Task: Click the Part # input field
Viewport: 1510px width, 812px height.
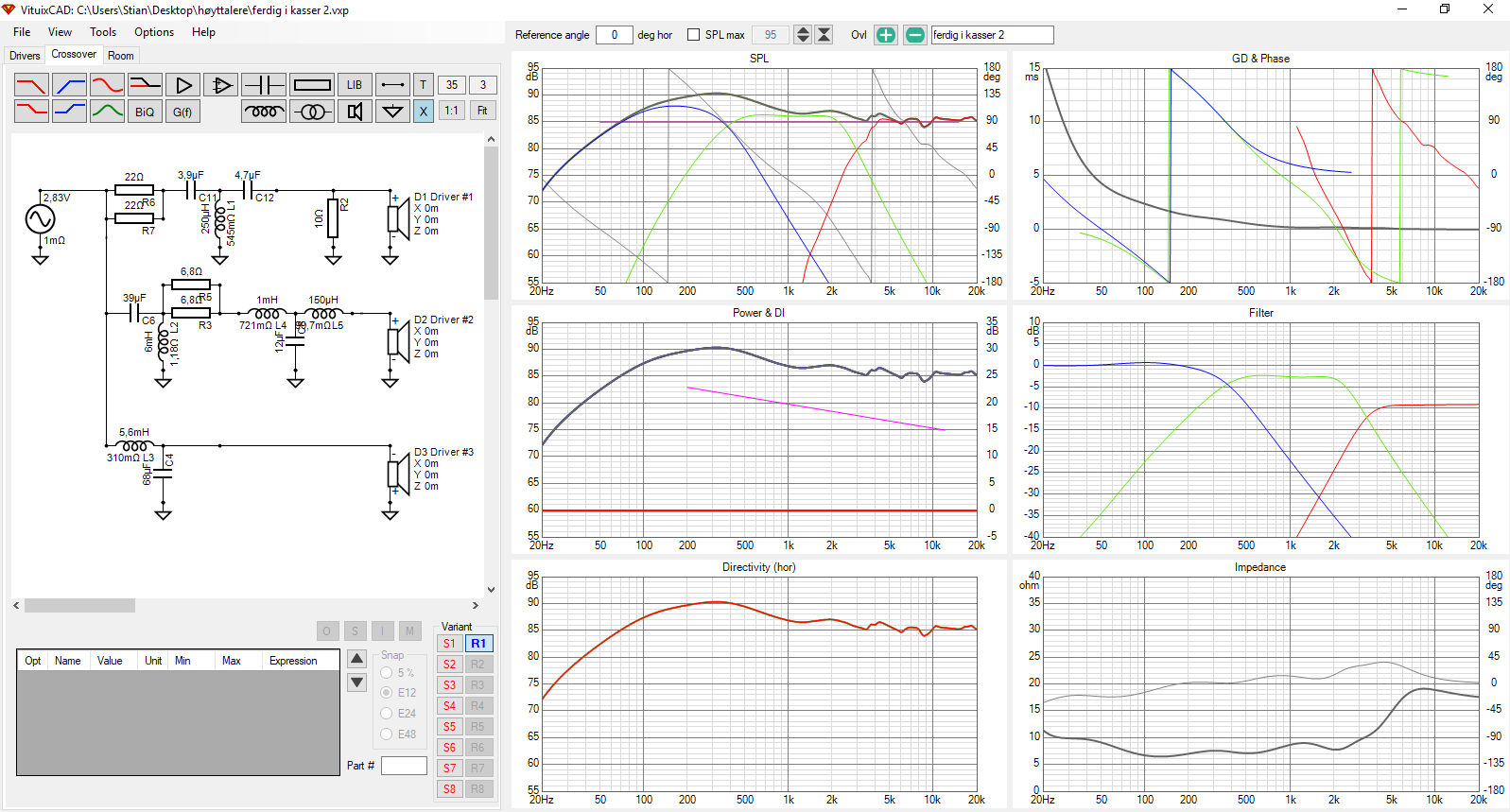Action: coord(404,766)
